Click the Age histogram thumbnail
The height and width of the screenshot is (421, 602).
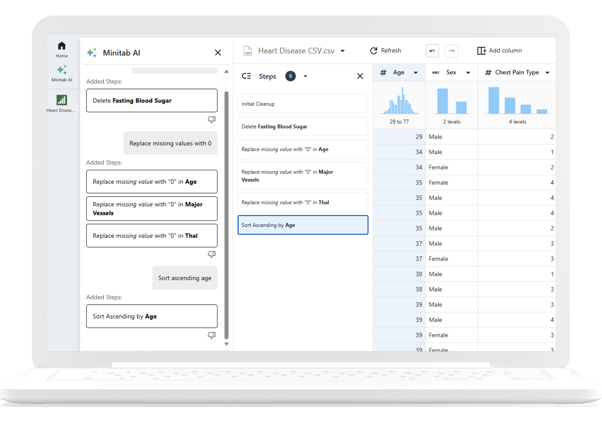[399, 101]
